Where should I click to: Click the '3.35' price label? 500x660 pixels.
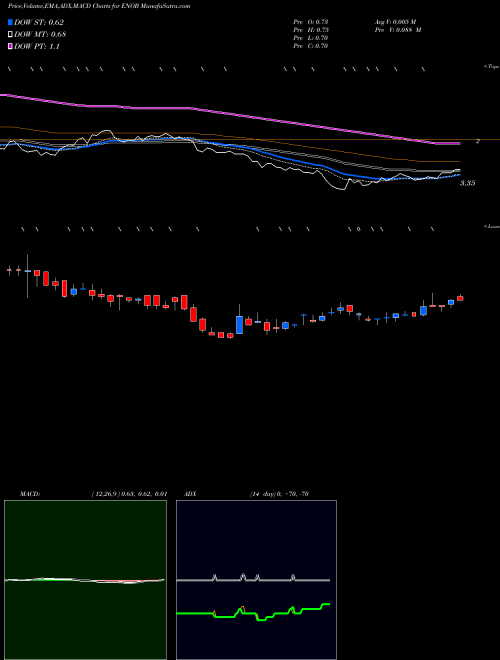468,183
